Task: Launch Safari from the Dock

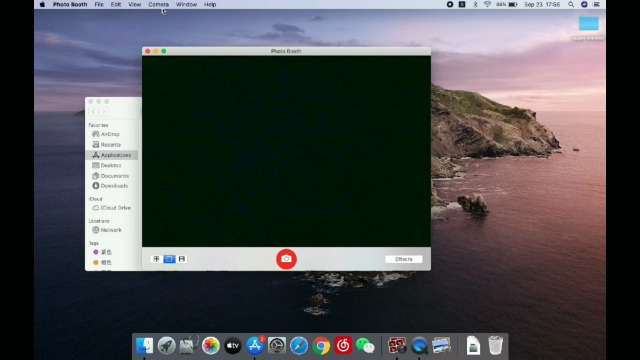Action: coord(299,346)
